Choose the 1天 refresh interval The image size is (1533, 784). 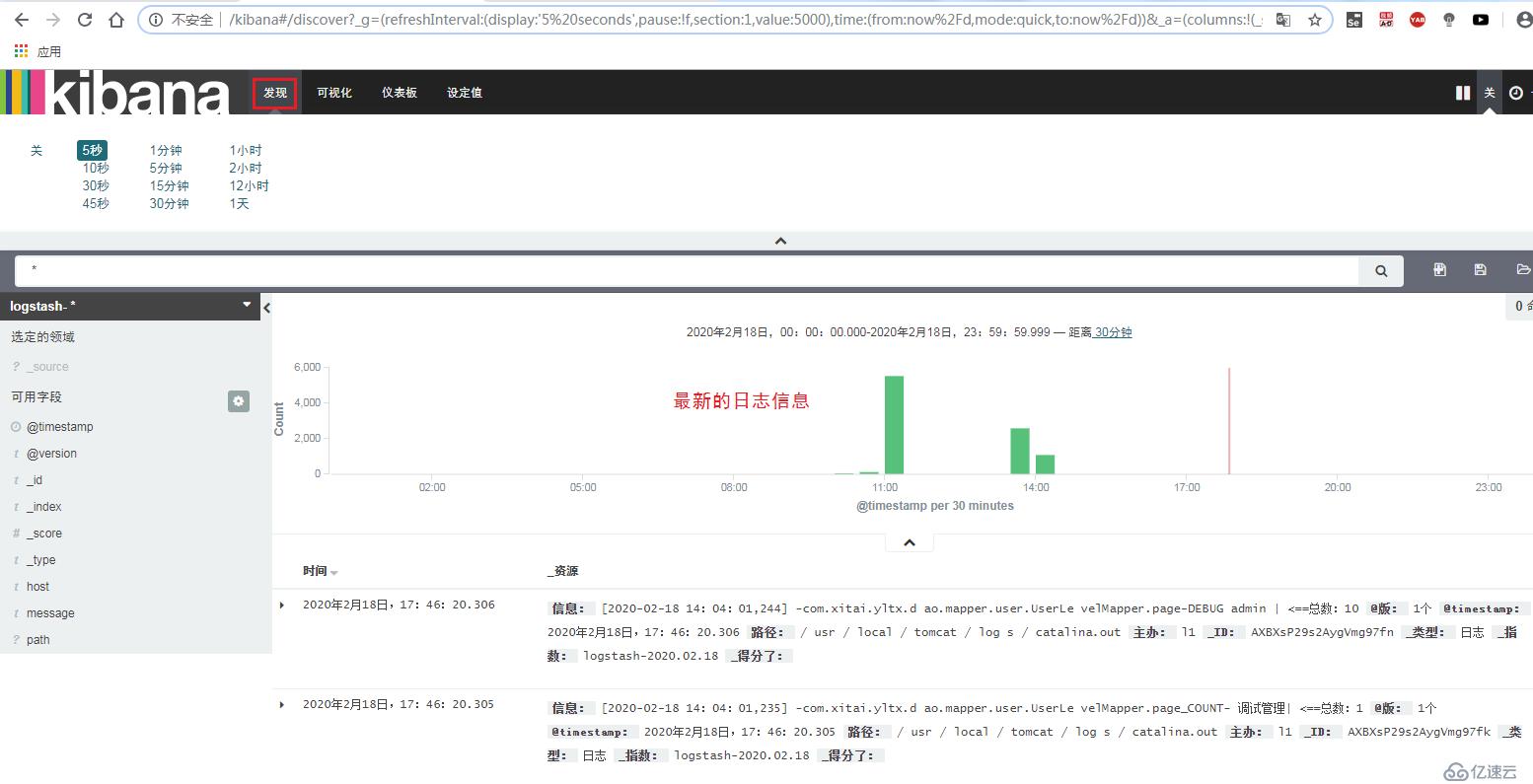(x=239, y=204)
